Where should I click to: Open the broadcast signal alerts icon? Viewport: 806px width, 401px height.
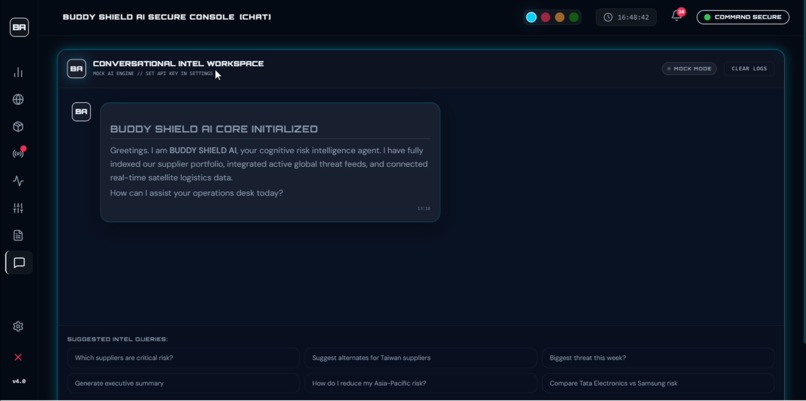[x=18, y=154]
